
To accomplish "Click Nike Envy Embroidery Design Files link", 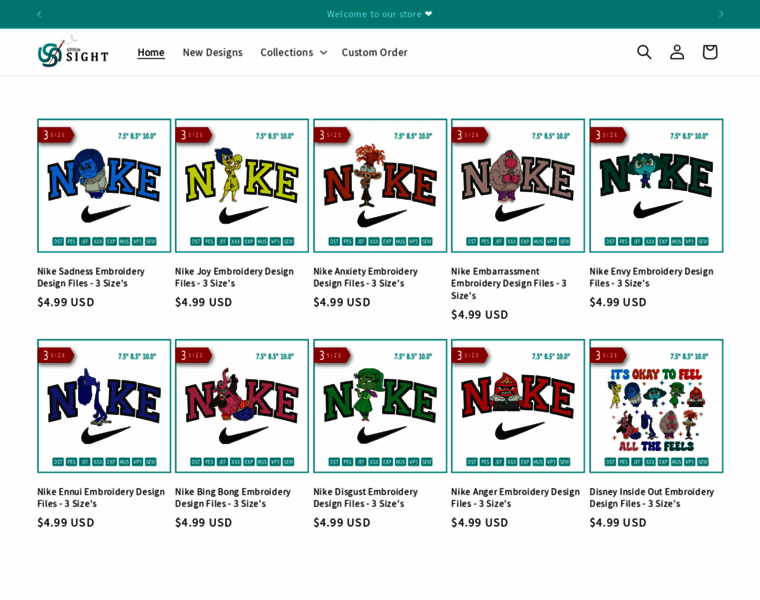I will 651,277.
